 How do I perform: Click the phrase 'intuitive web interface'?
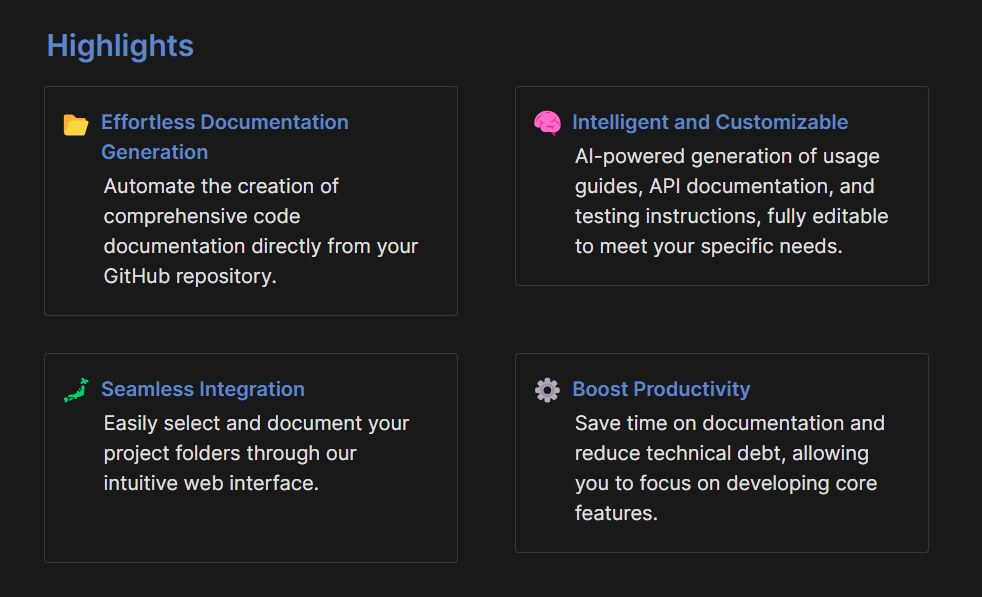point(210,483)
